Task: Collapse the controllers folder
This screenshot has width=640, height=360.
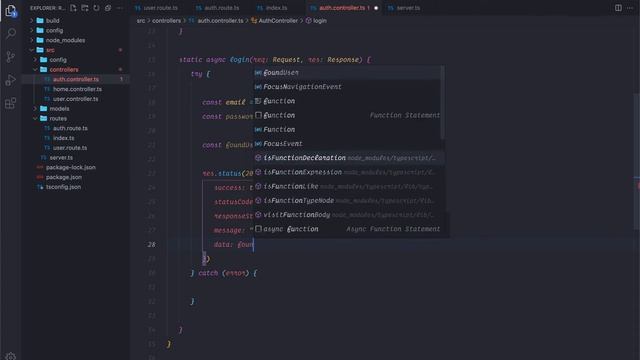Action: (x=35, y=69)
